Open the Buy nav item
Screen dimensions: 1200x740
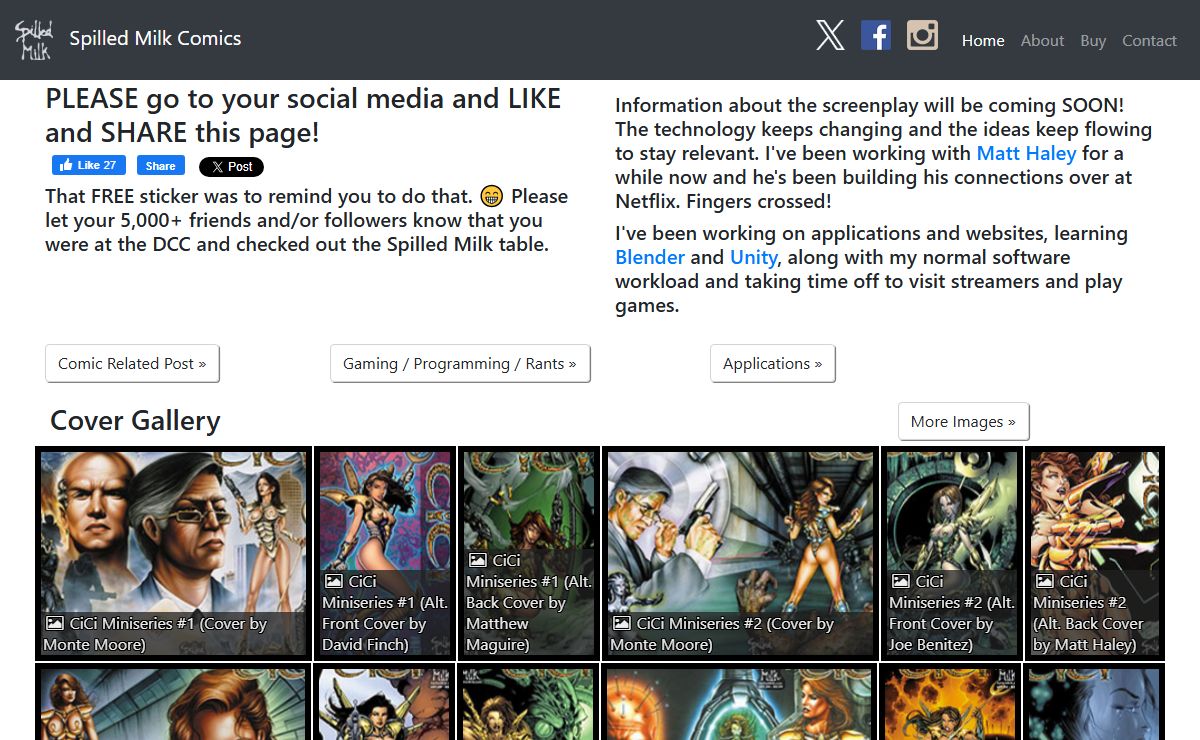(x=1093, y=41)
